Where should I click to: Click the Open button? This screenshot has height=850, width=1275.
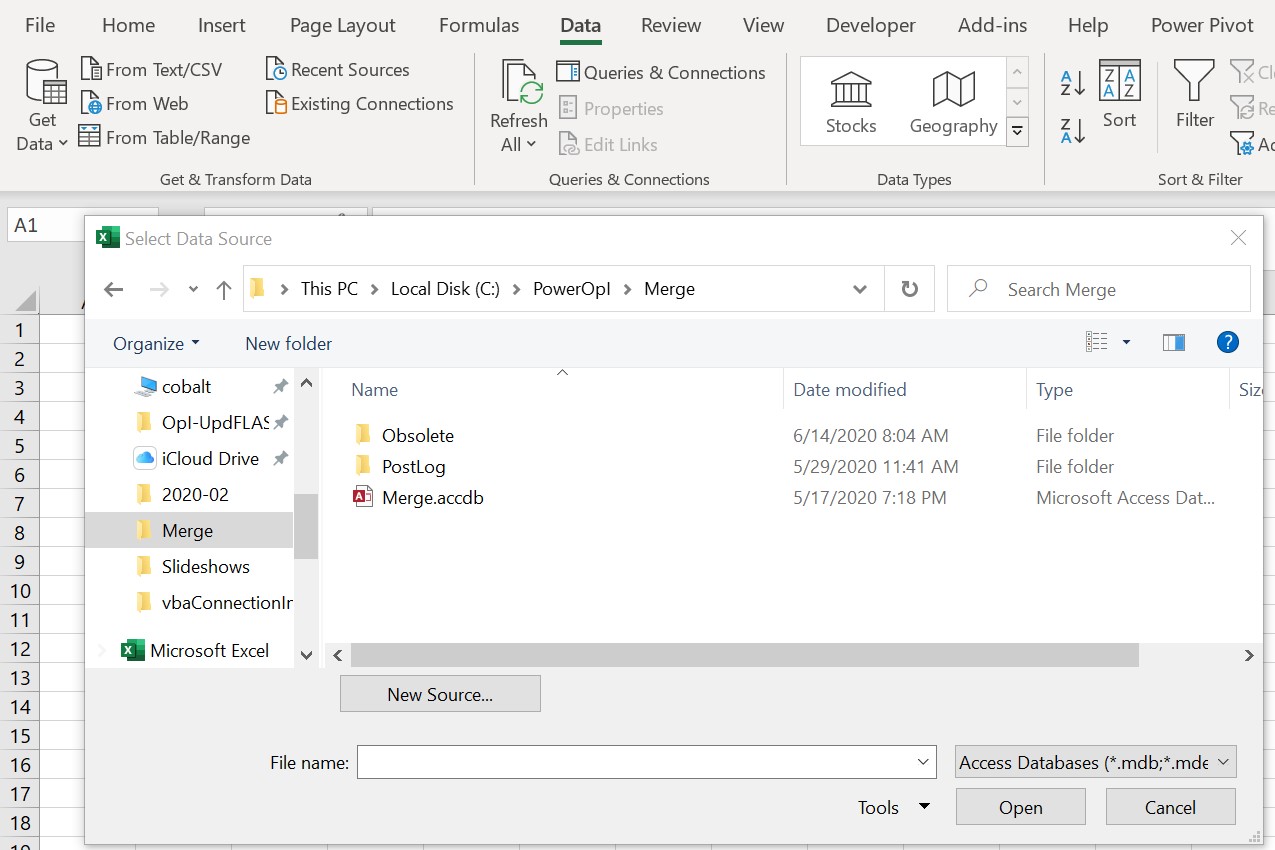(1021, 807)
